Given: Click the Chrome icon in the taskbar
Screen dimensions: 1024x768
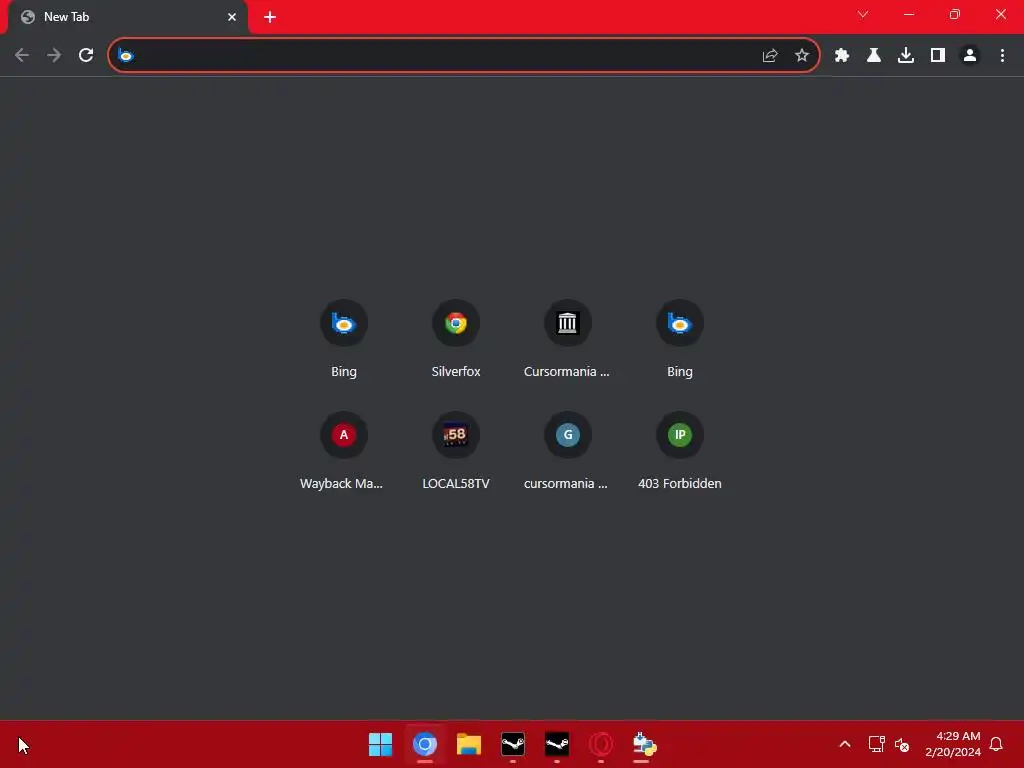Looking at the screenshot, I should [x=424, y=744].
